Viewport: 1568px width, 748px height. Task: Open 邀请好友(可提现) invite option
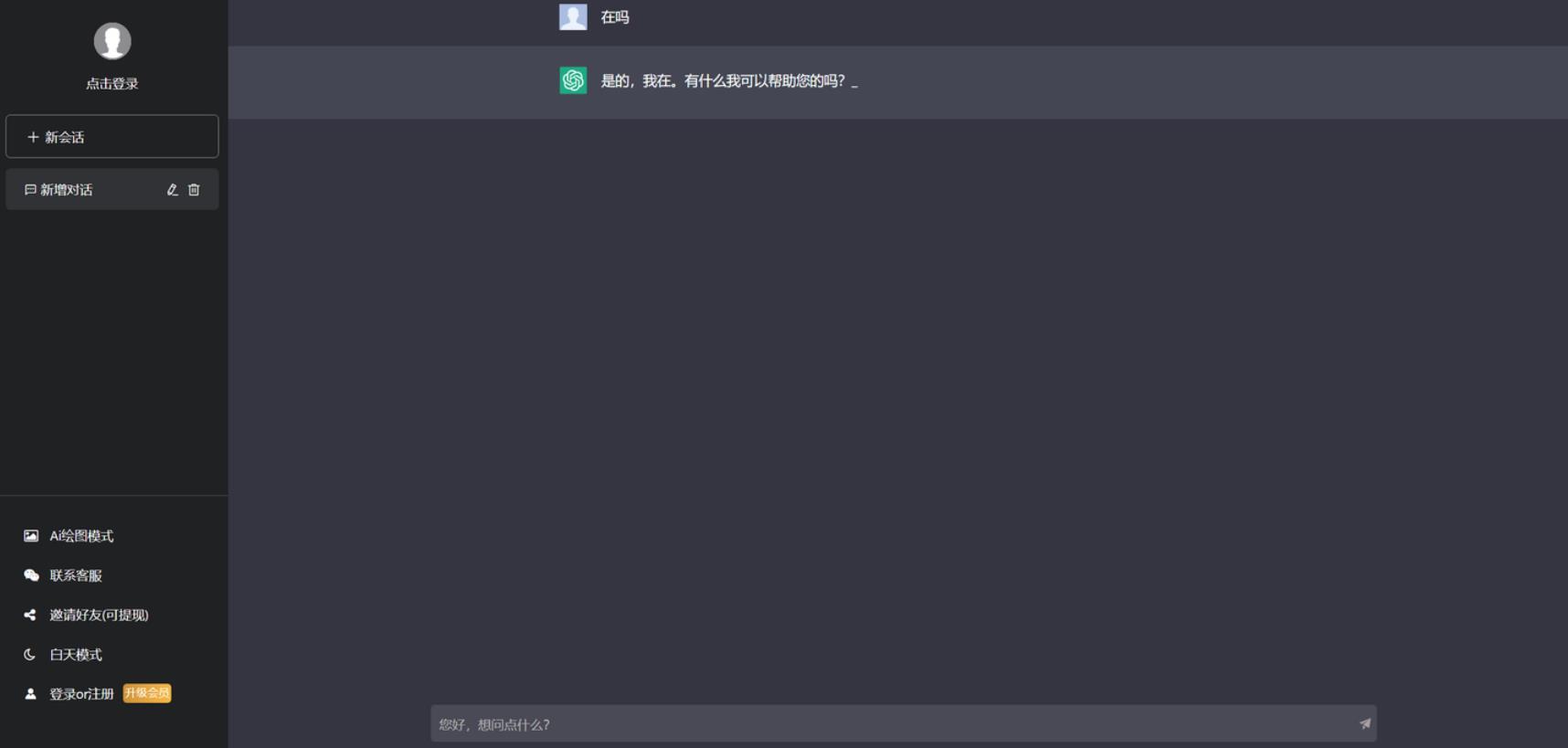pyautogui.click(x=99, y=615)
